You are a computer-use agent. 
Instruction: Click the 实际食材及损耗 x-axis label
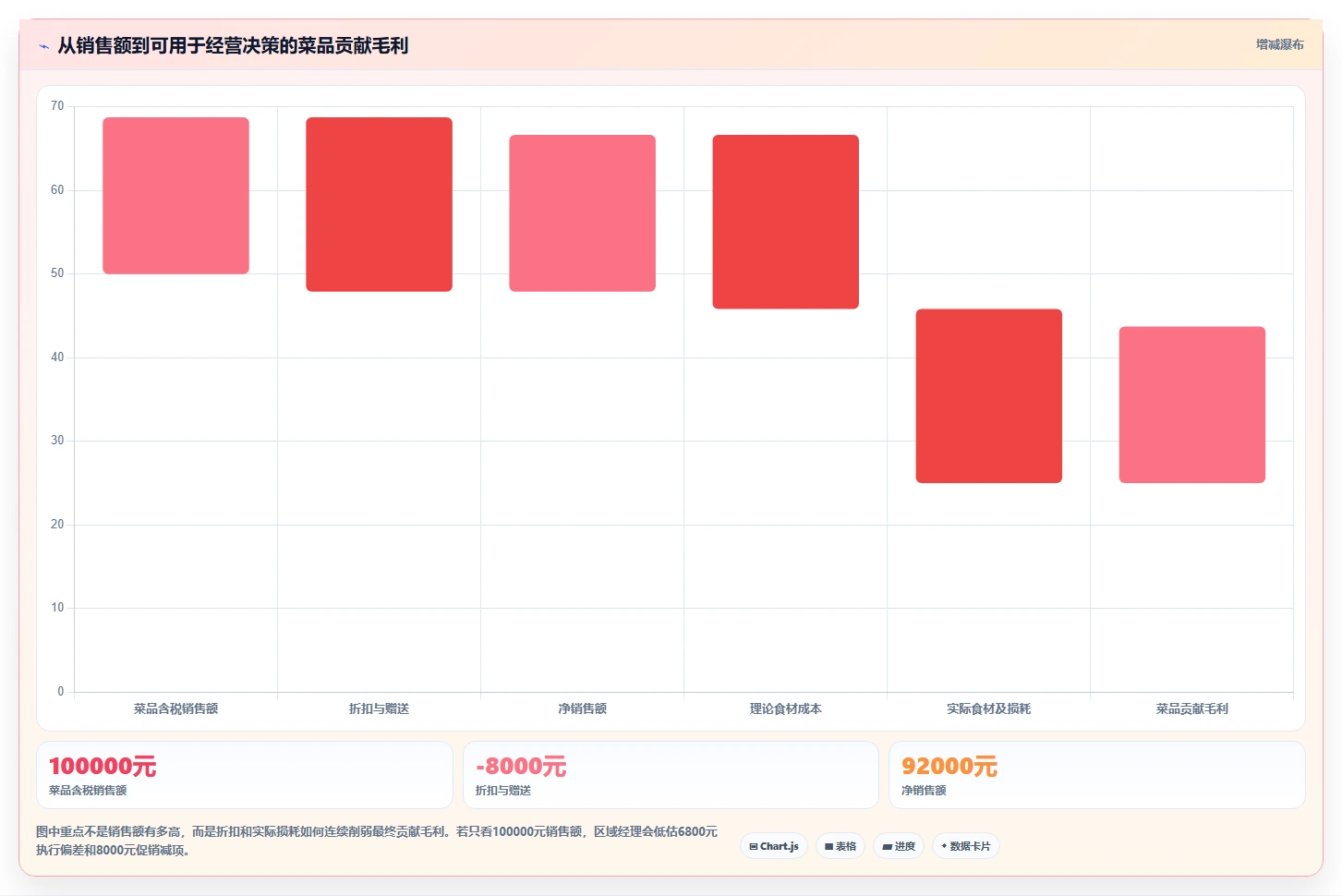click(x=988, y=708)
